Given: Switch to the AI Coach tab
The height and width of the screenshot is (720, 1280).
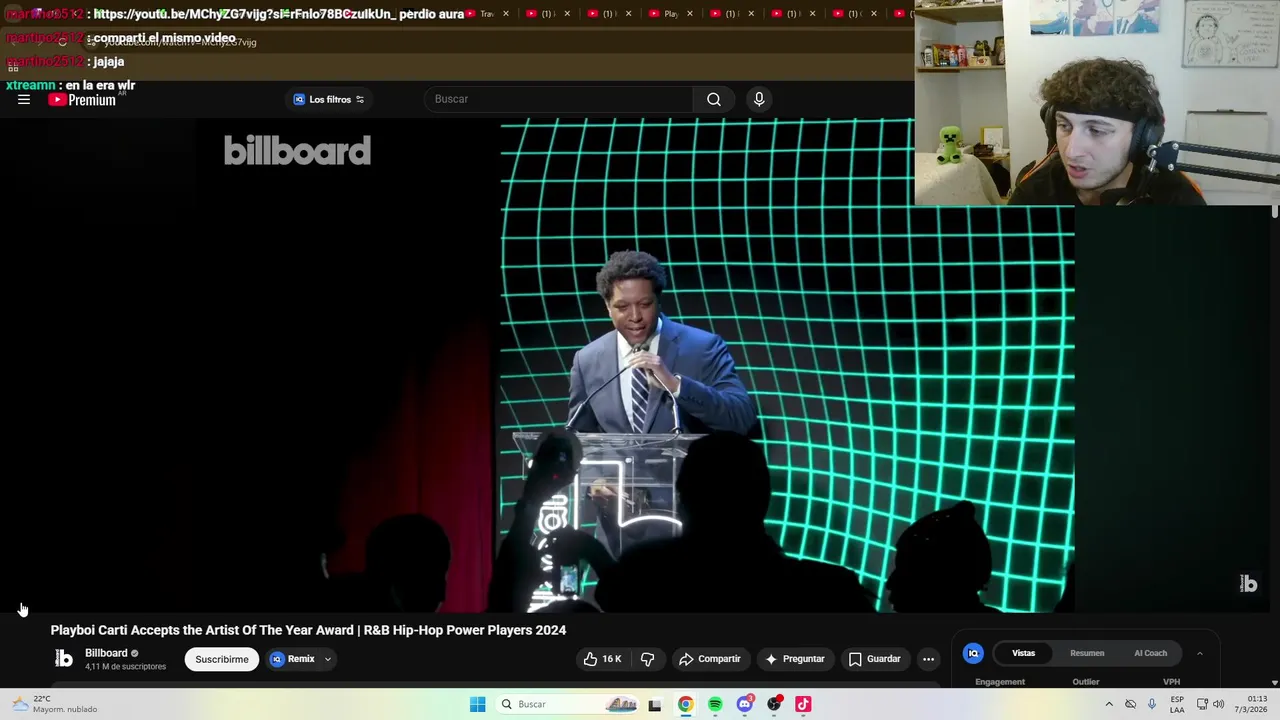Looking at the screenshot, I should pyautogui.click(x=1150, y=653).
